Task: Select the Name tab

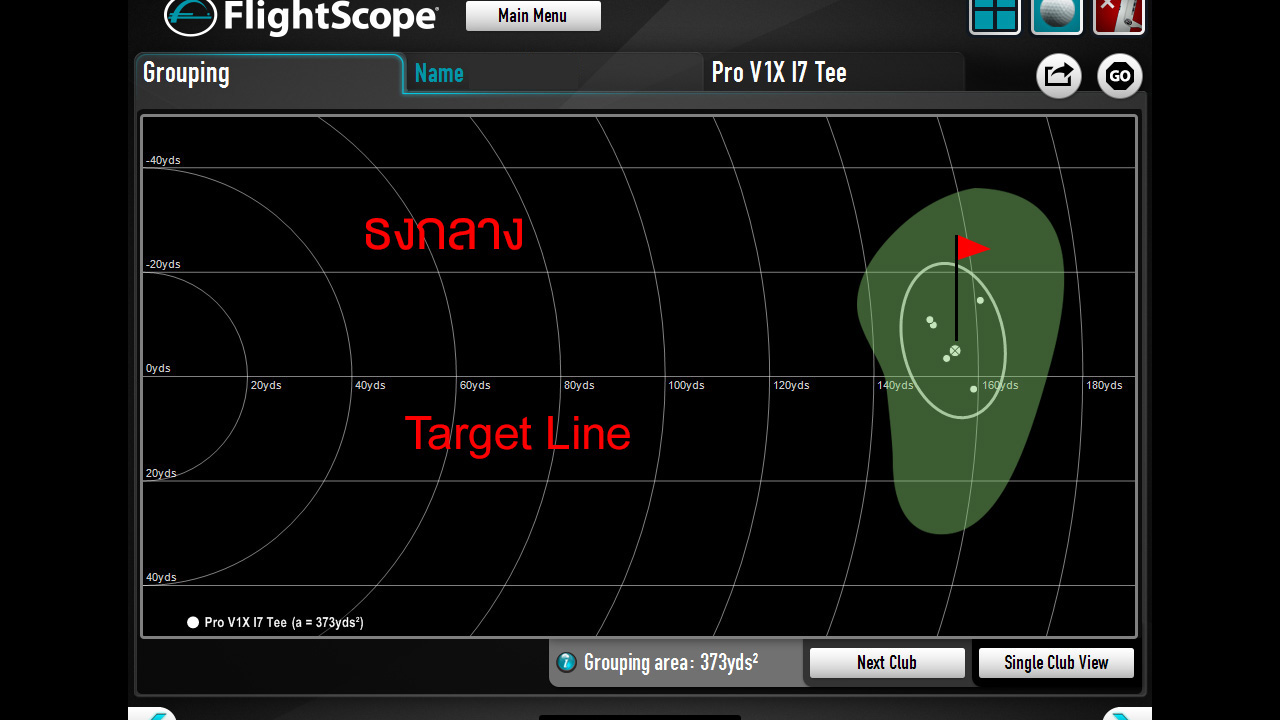Action: (554, 73)
